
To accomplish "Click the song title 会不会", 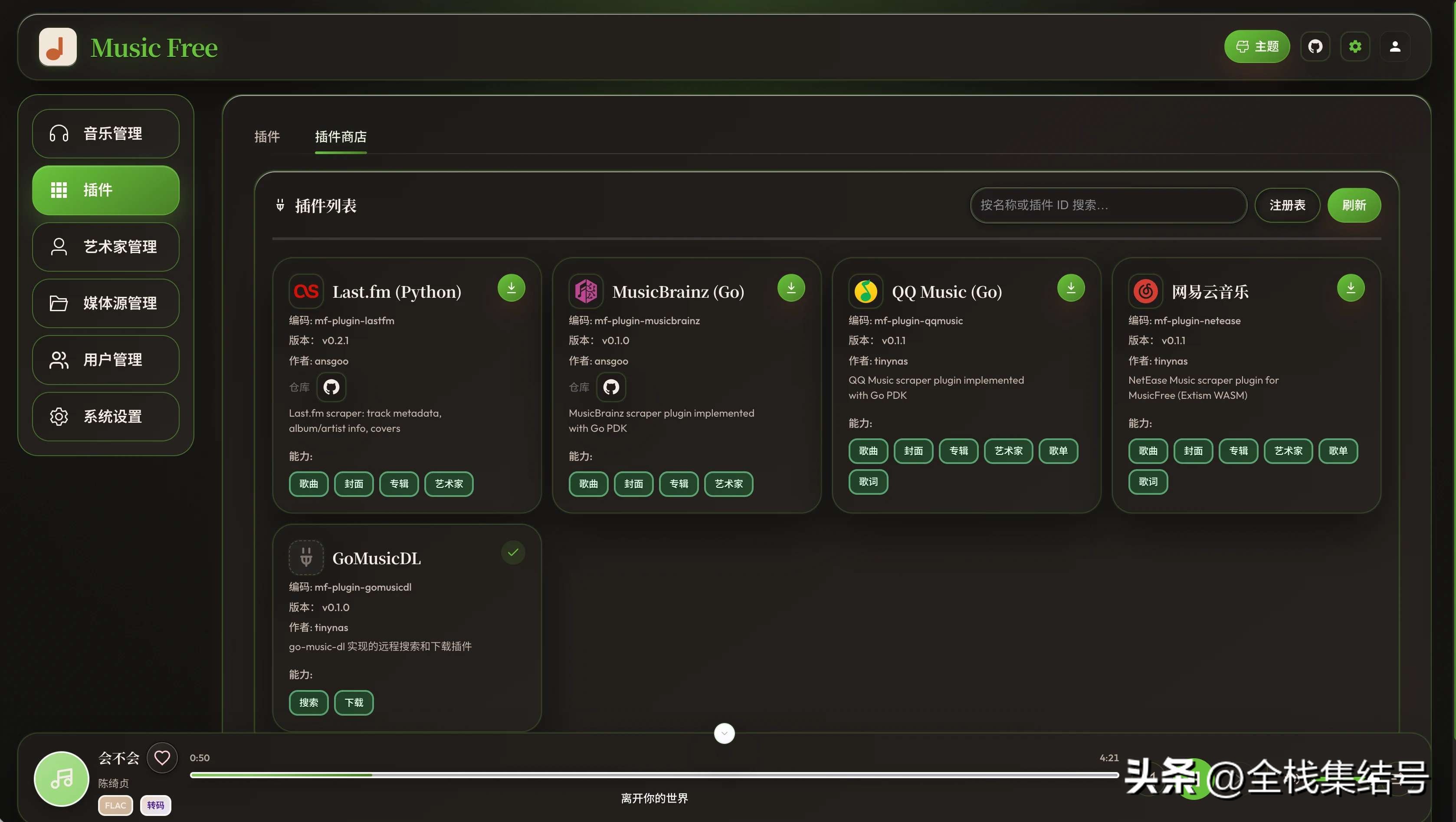I will point(119,758).
